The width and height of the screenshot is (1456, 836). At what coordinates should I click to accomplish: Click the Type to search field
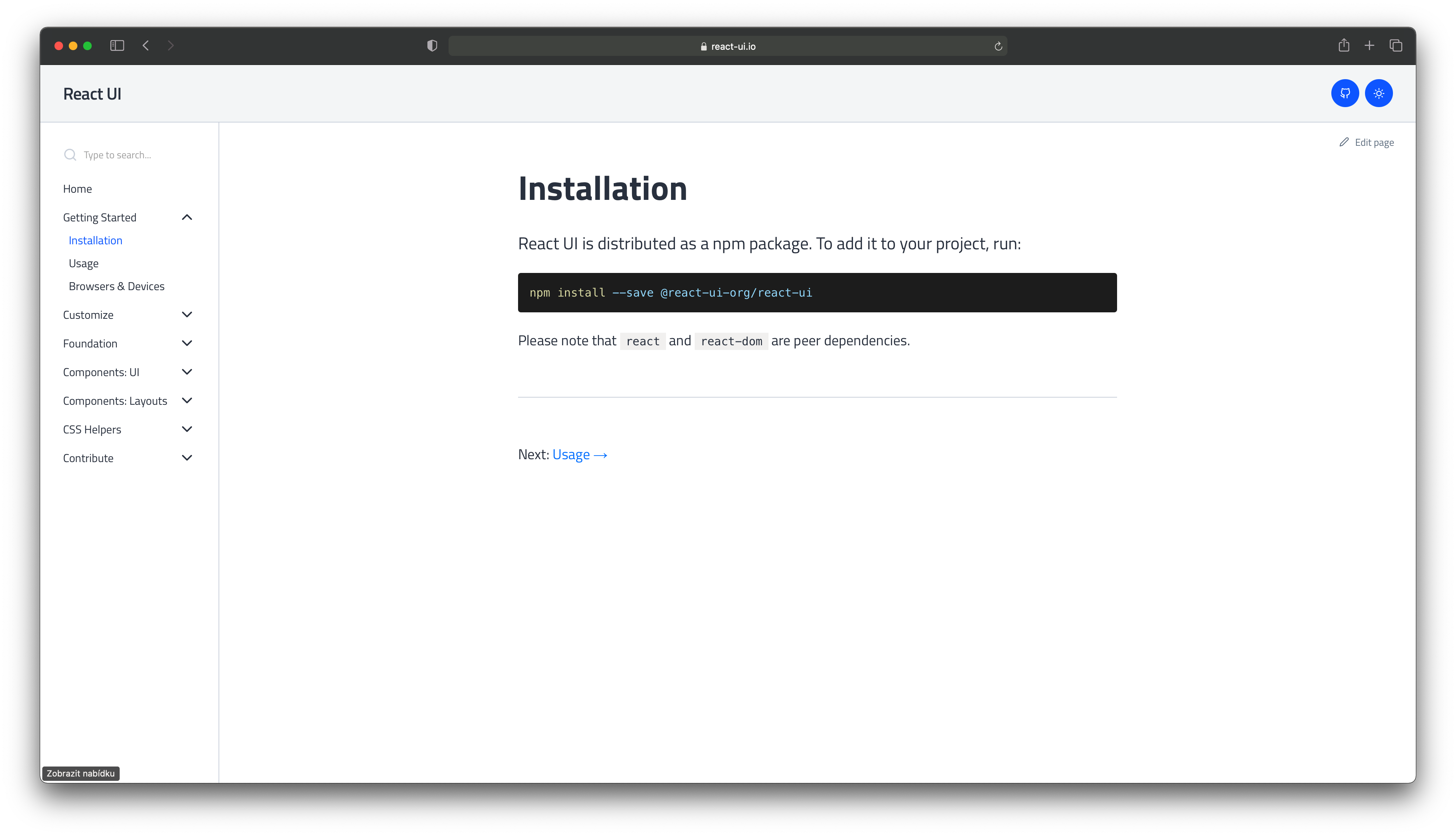(x=117, y=155)
